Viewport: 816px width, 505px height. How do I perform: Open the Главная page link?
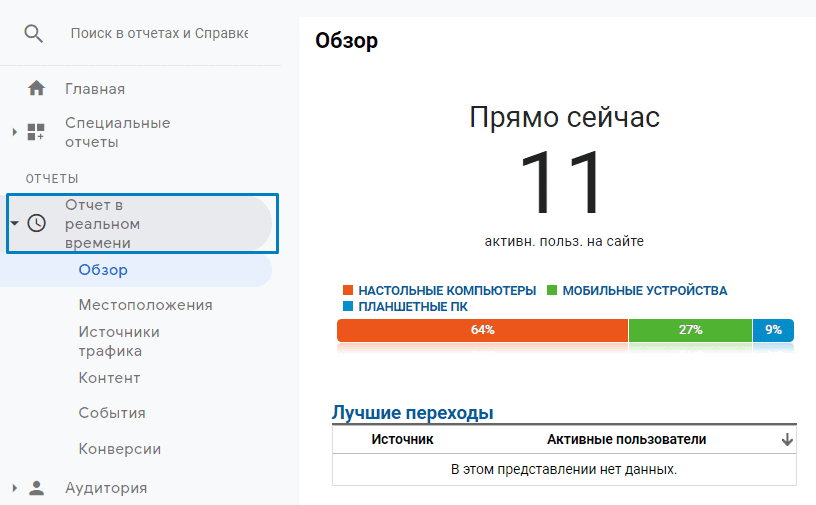(x=95, y=89)
